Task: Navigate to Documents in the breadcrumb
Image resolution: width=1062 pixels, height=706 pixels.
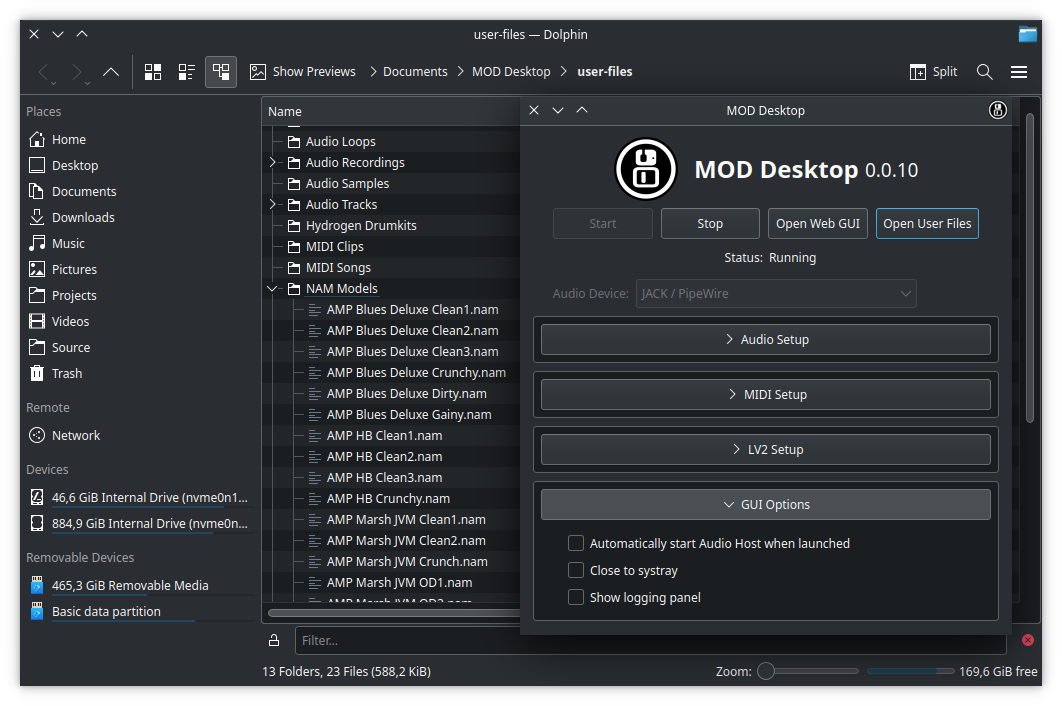Action: tap(415, 72)
